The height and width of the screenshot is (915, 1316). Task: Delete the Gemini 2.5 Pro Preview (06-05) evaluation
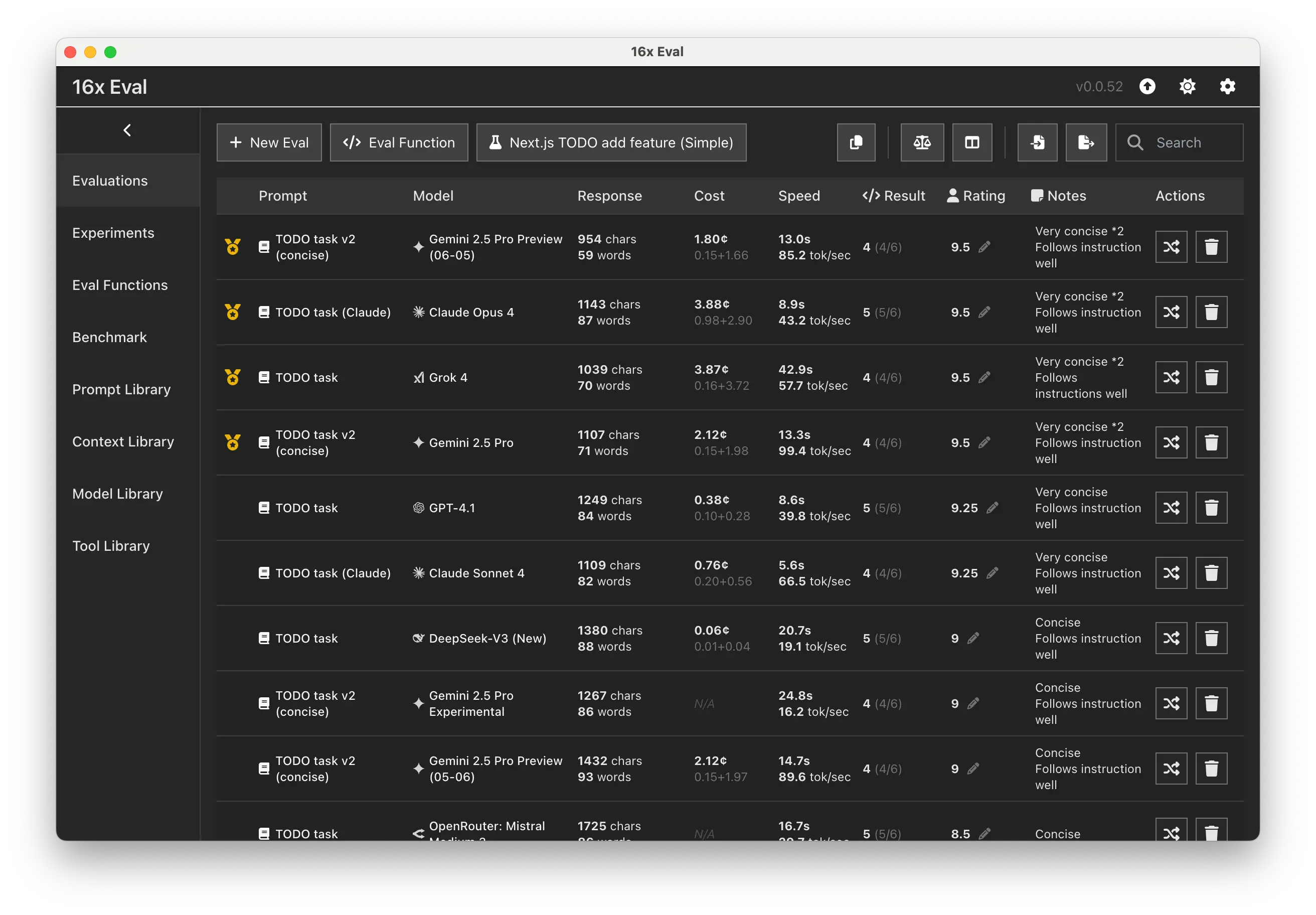point(1211,247)
